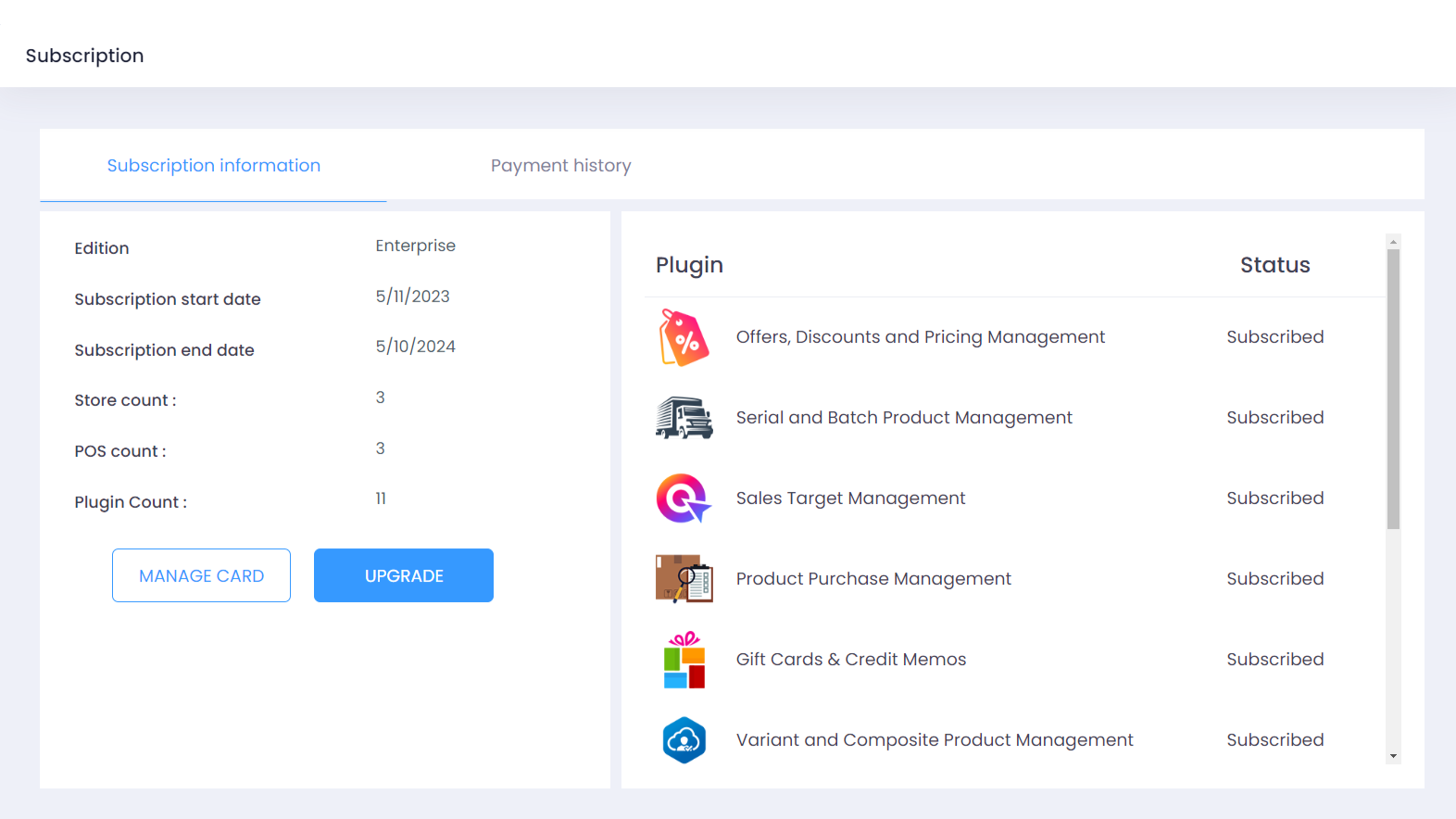Click the scroll up arrow in plugin list
This screenshot has width=1456, height=819.
(x=1393, y=242)
